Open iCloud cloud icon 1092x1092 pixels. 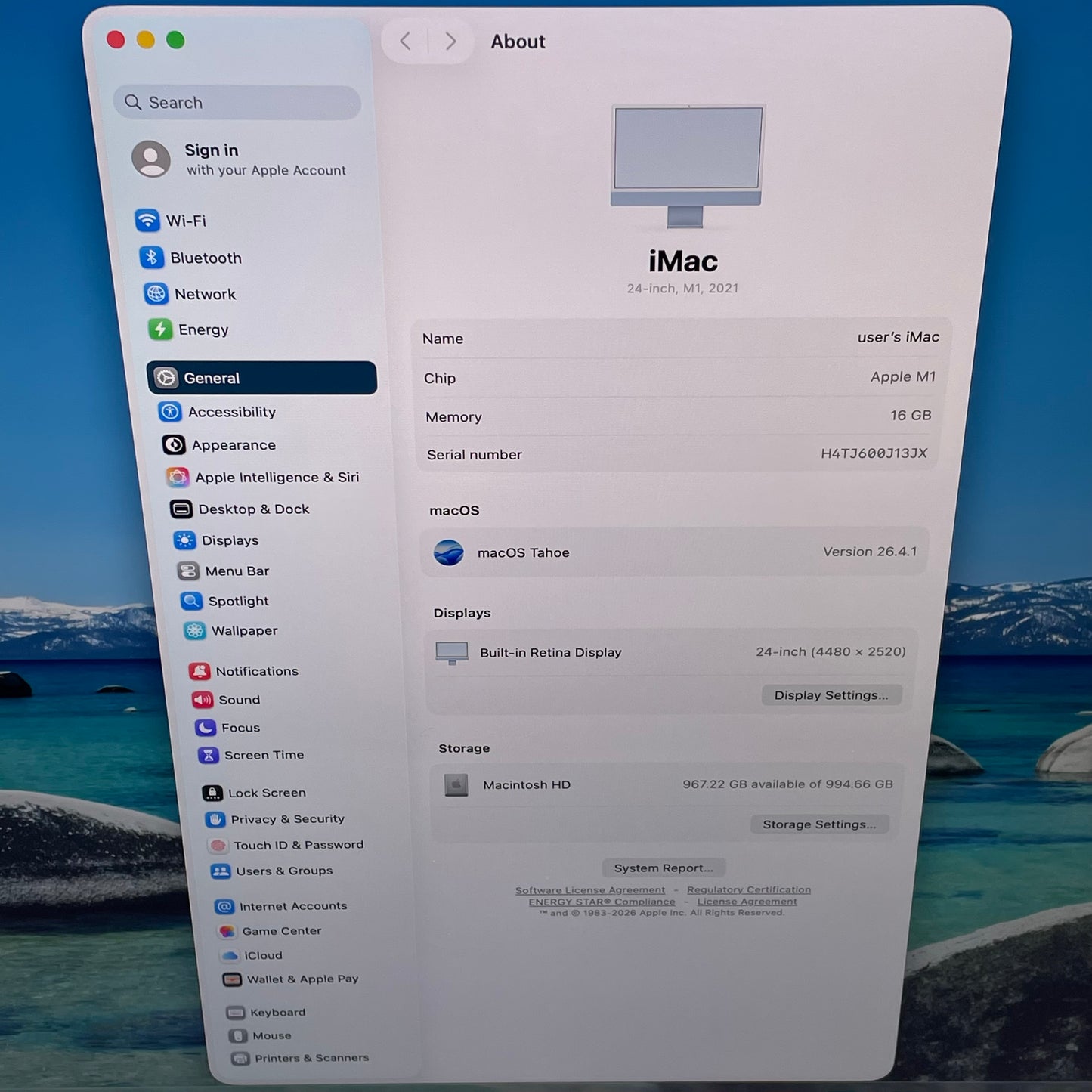(x=230, y=955)
